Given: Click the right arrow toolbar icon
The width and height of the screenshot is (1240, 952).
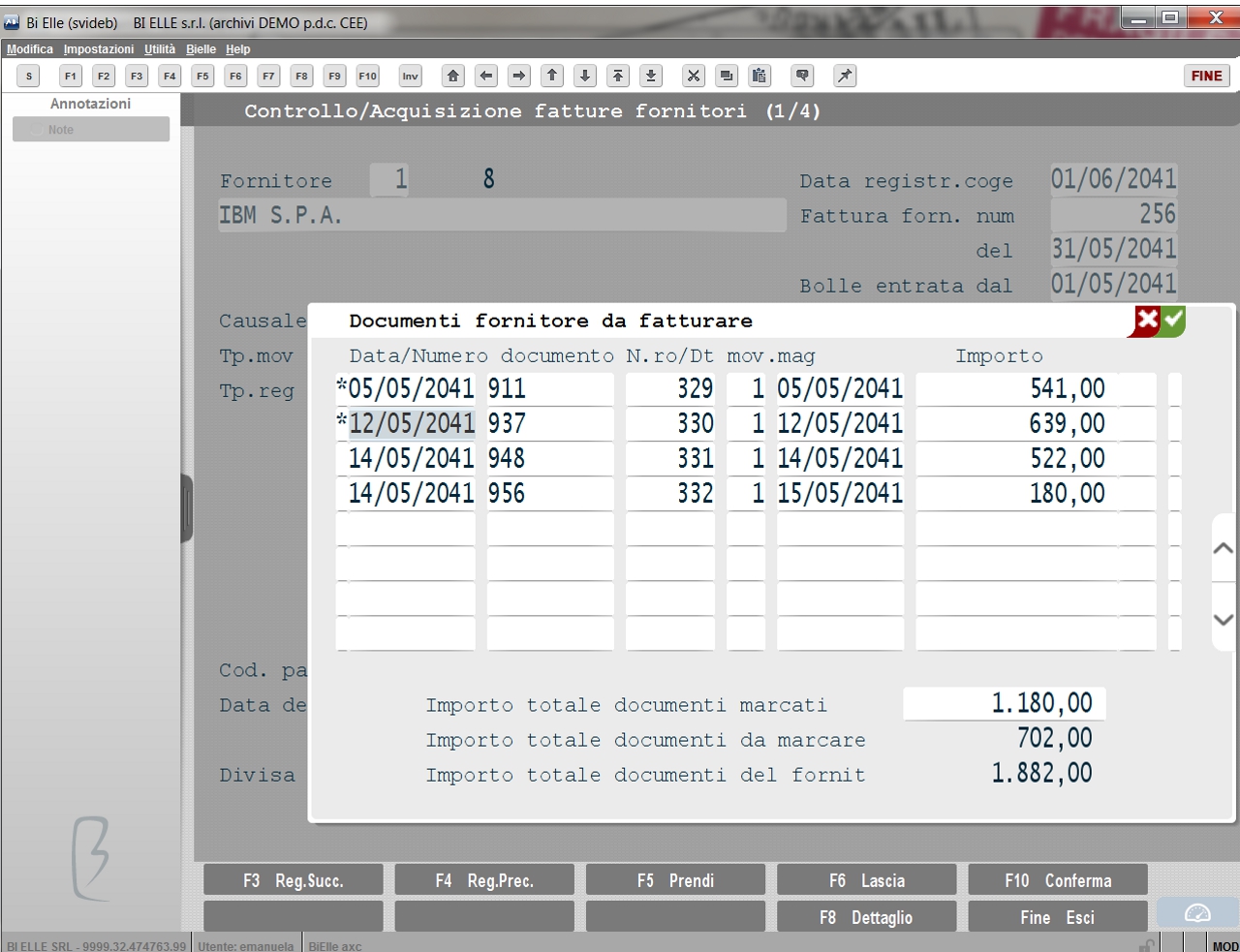Looking at the screenshot, I should coord(519,76).
